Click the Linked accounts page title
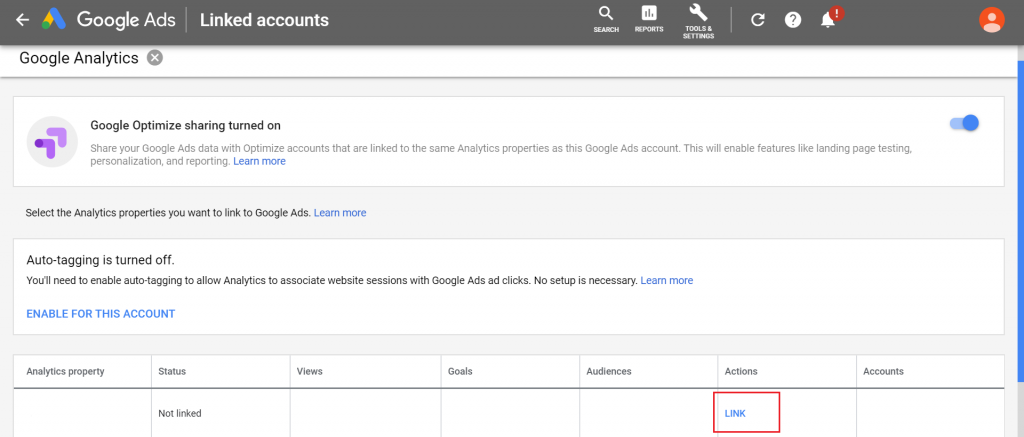The height and width of the screenshot is (437, 1024). coord(264,20)
